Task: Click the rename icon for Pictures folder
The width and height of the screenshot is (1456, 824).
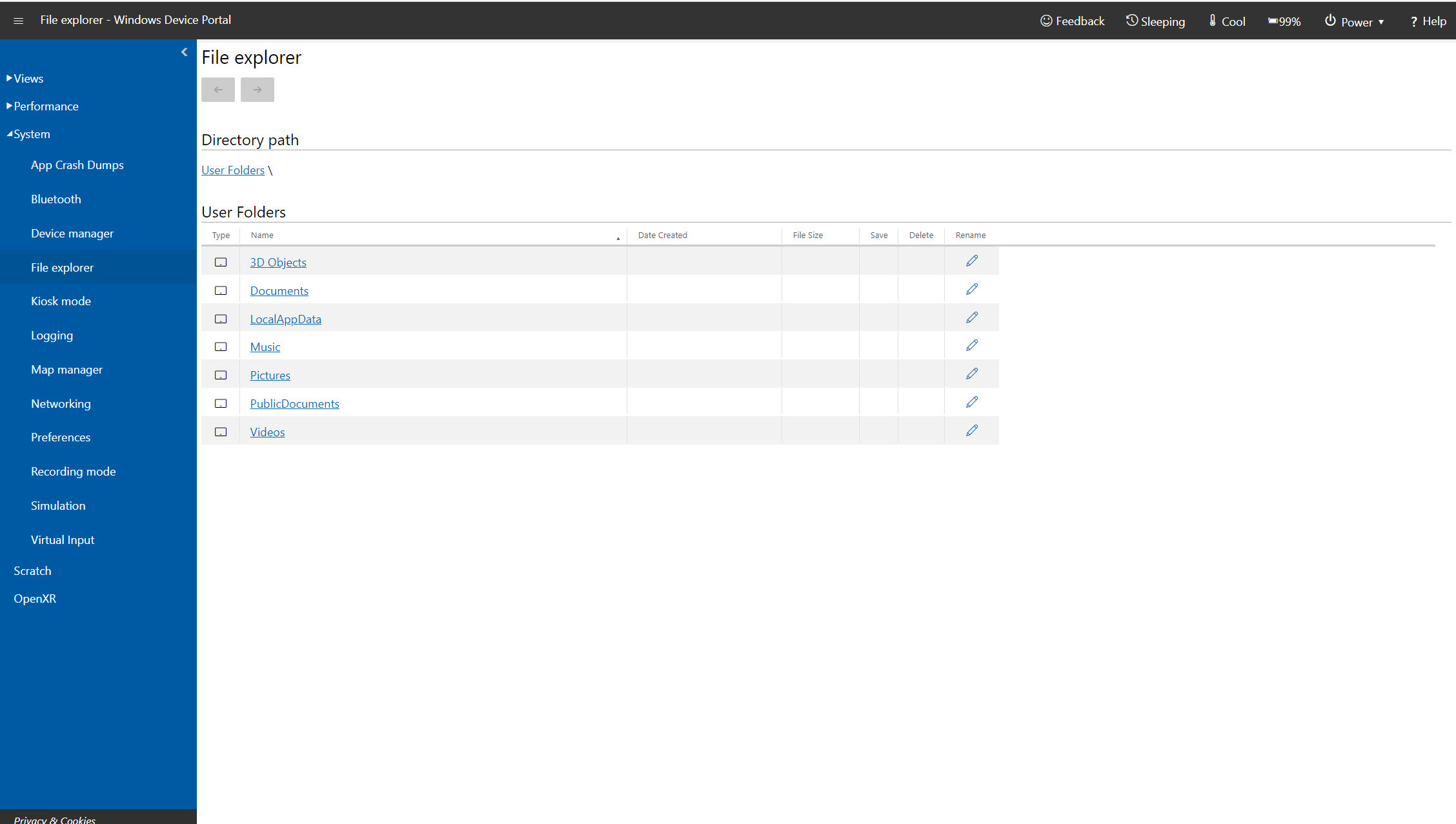Action: (971, 373)
